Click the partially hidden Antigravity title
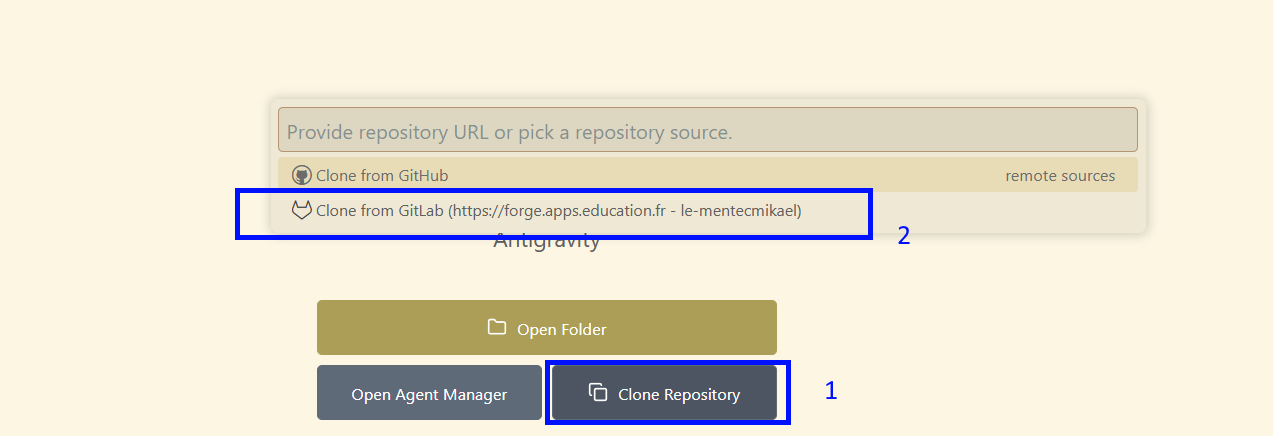This screenshot has height=436, width=1273. pos(547,243)
